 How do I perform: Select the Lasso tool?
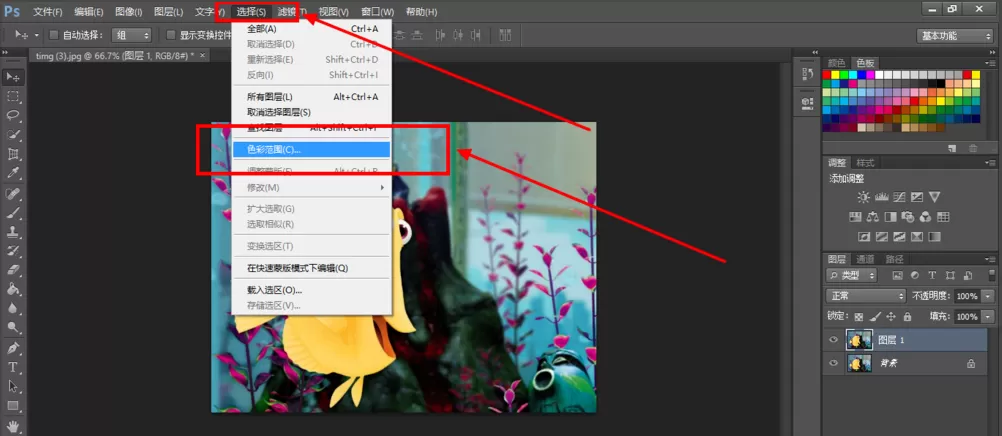point(13,116)
